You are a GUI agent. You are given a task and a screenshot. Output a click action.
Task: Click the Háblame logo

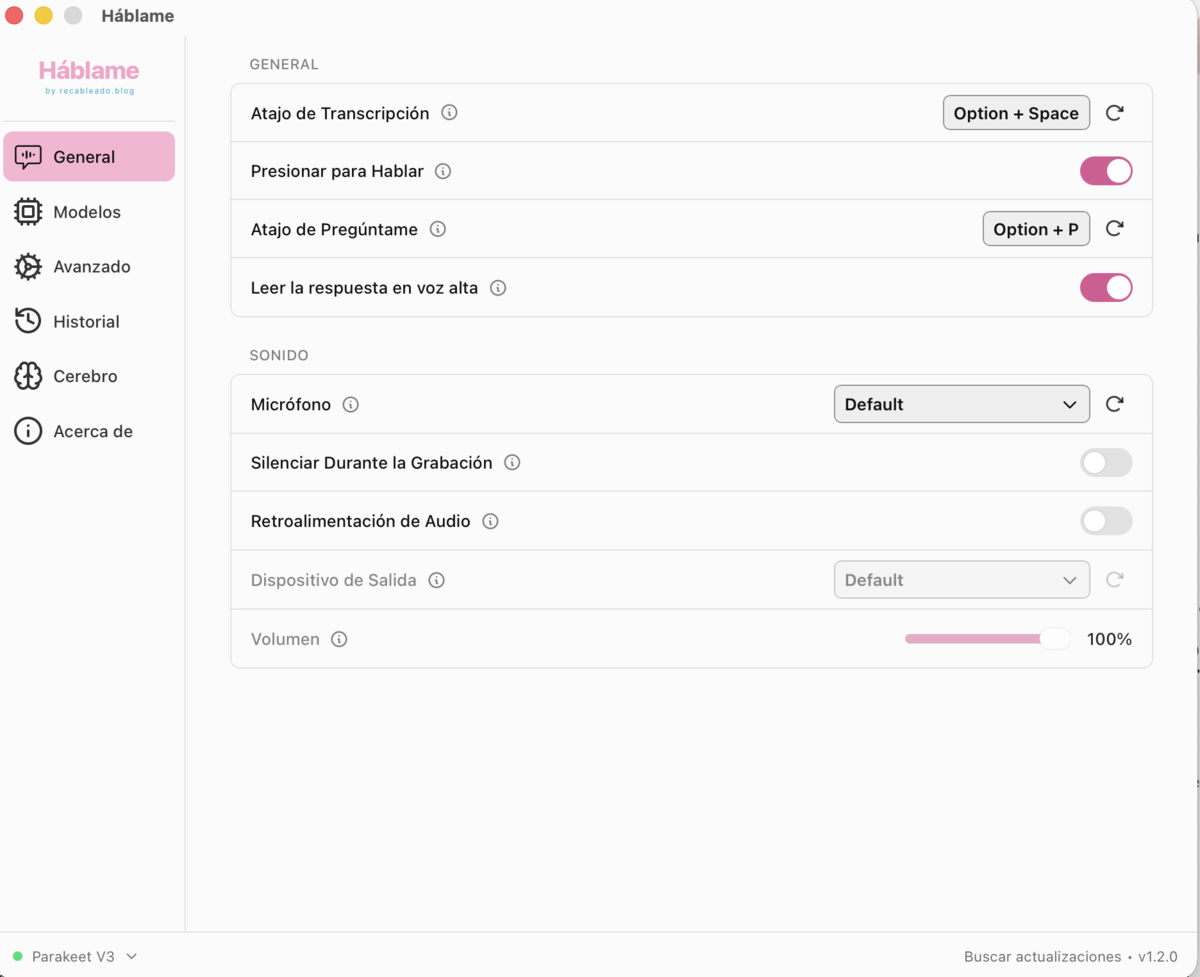(89, 76)
